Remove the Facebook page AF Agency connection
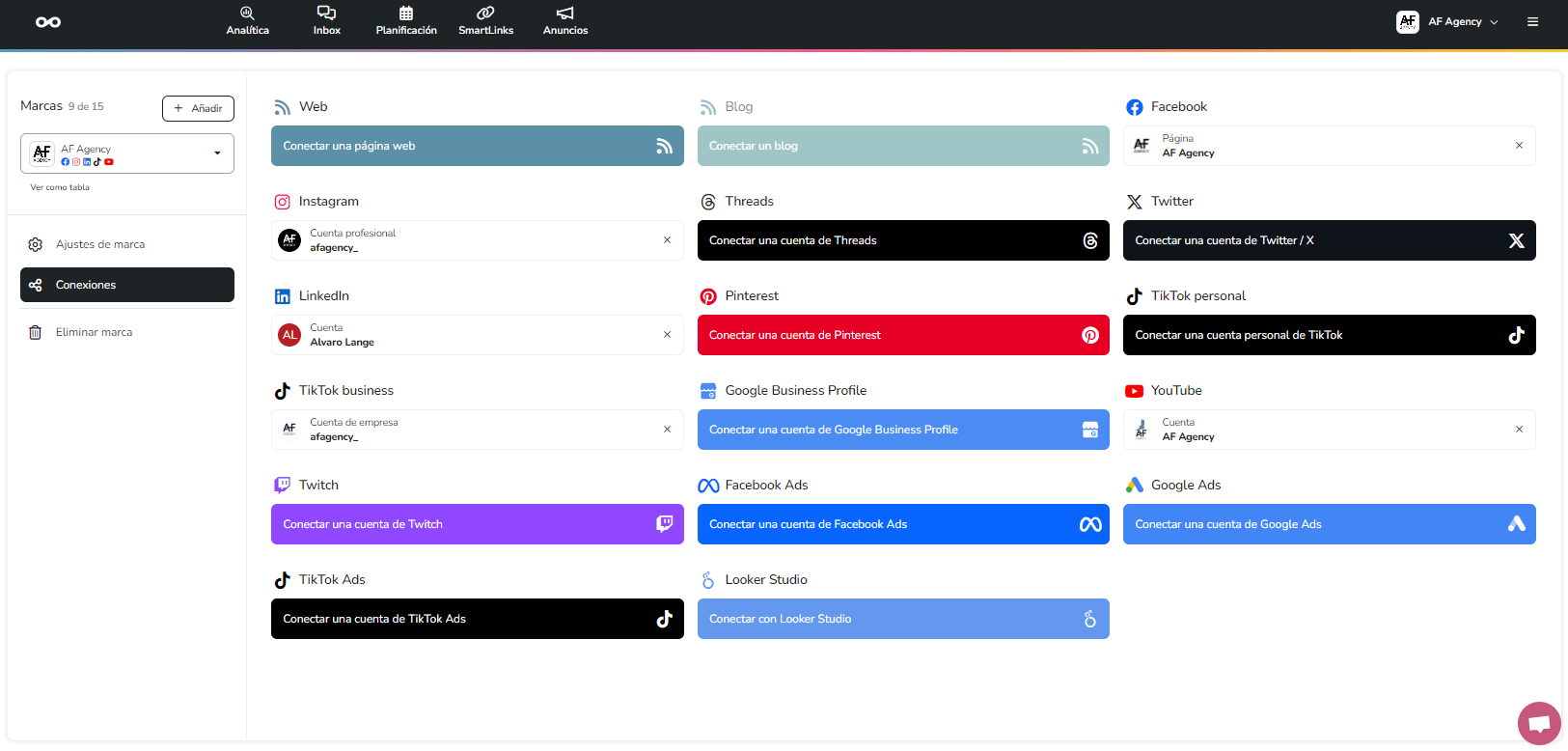 1519,146
